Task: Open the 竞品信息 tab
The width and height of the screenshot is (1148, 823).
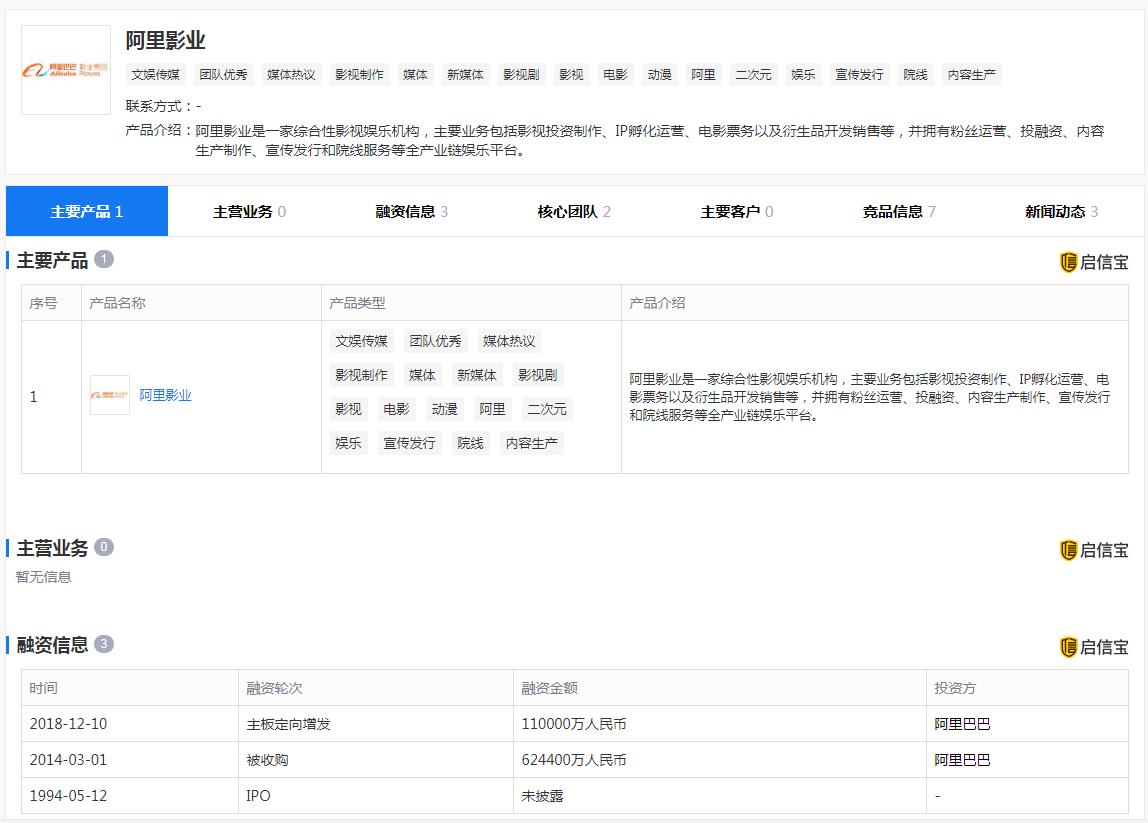Action: click(x=899, y=212)
